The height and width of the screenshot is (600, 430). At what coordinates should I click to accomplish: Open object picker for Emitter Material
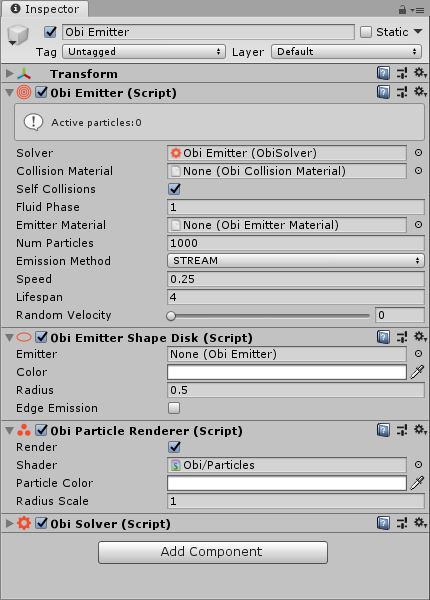click(x=419, y=225)
